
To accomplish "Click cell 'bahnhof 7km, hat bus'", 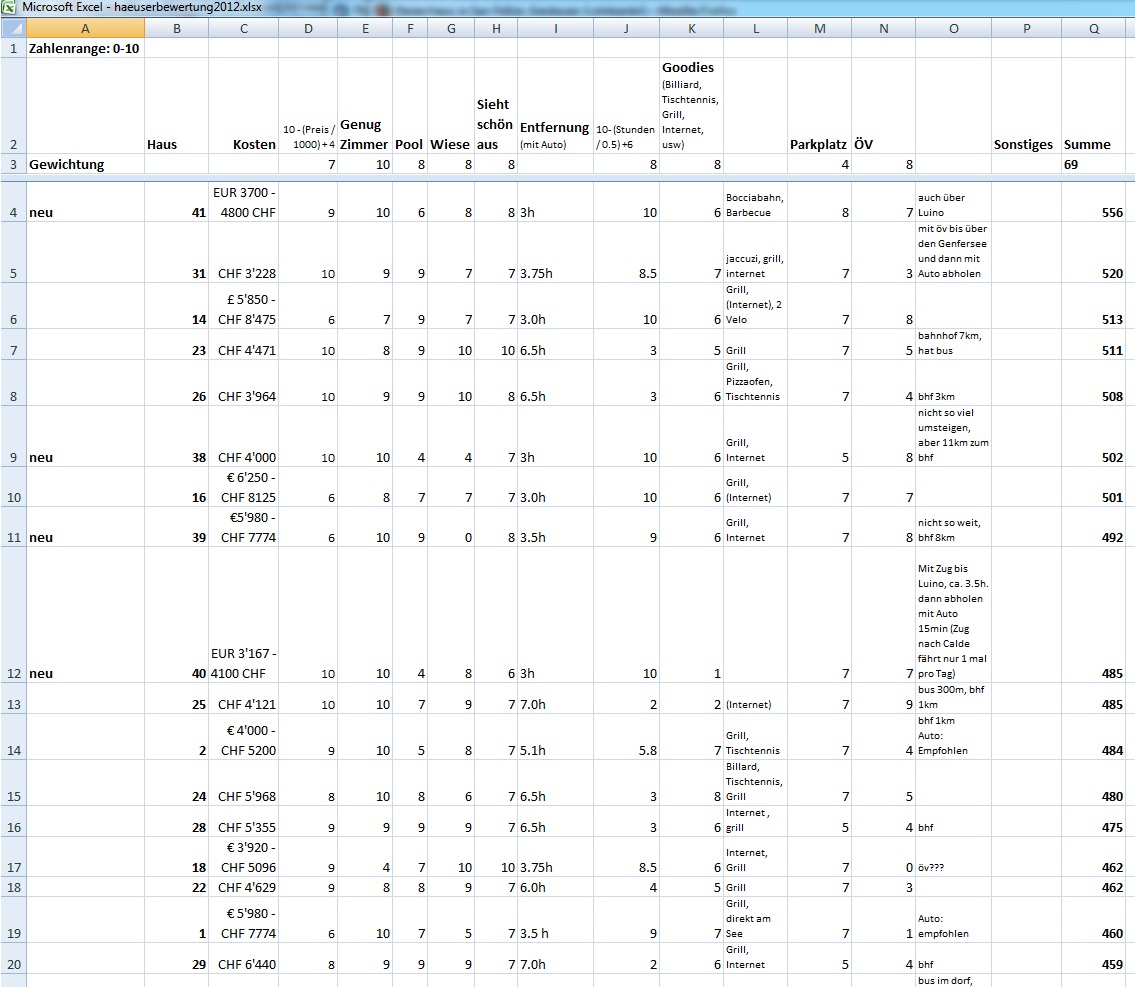I will click(953, 344).
